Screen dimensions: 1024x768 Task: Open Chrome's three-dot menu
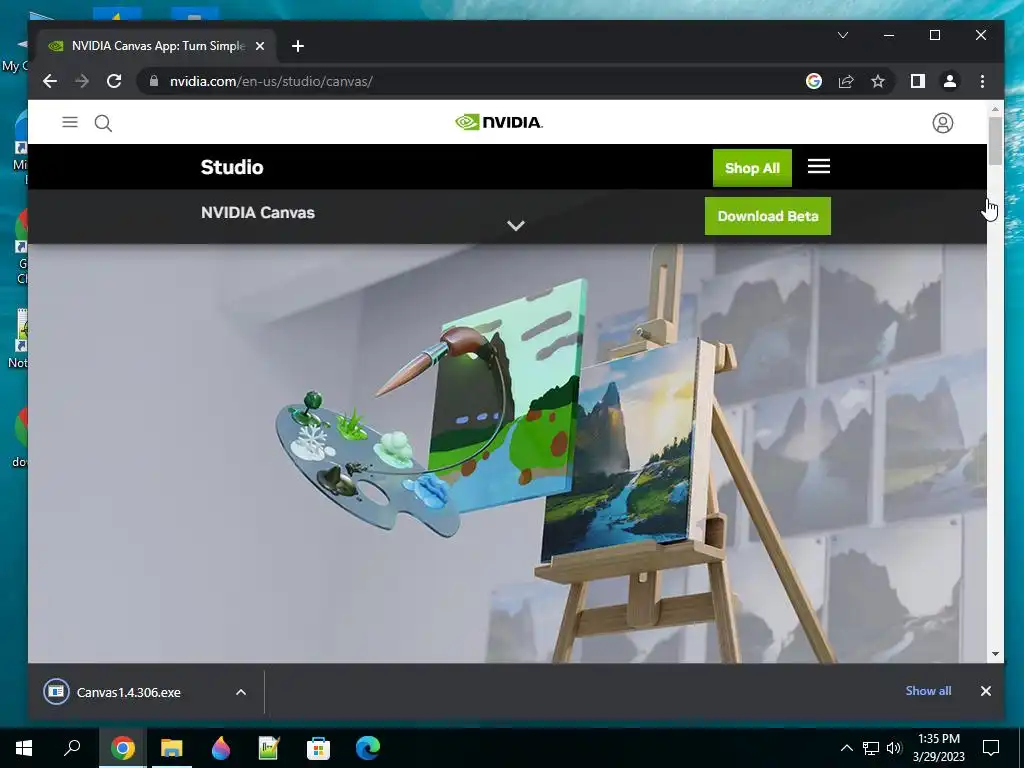point(982,81)
